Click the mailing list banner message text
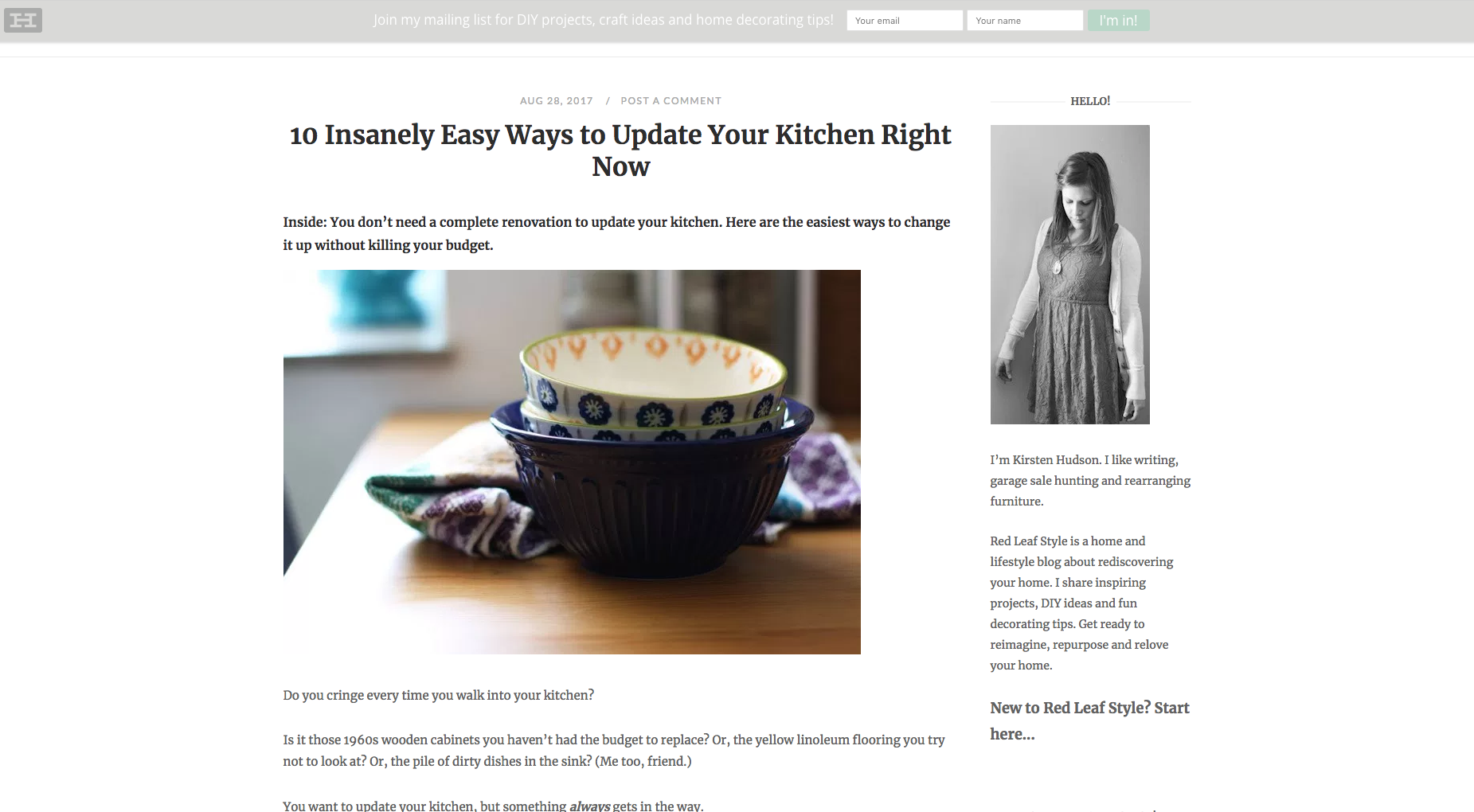 click(x=604, y=20)
